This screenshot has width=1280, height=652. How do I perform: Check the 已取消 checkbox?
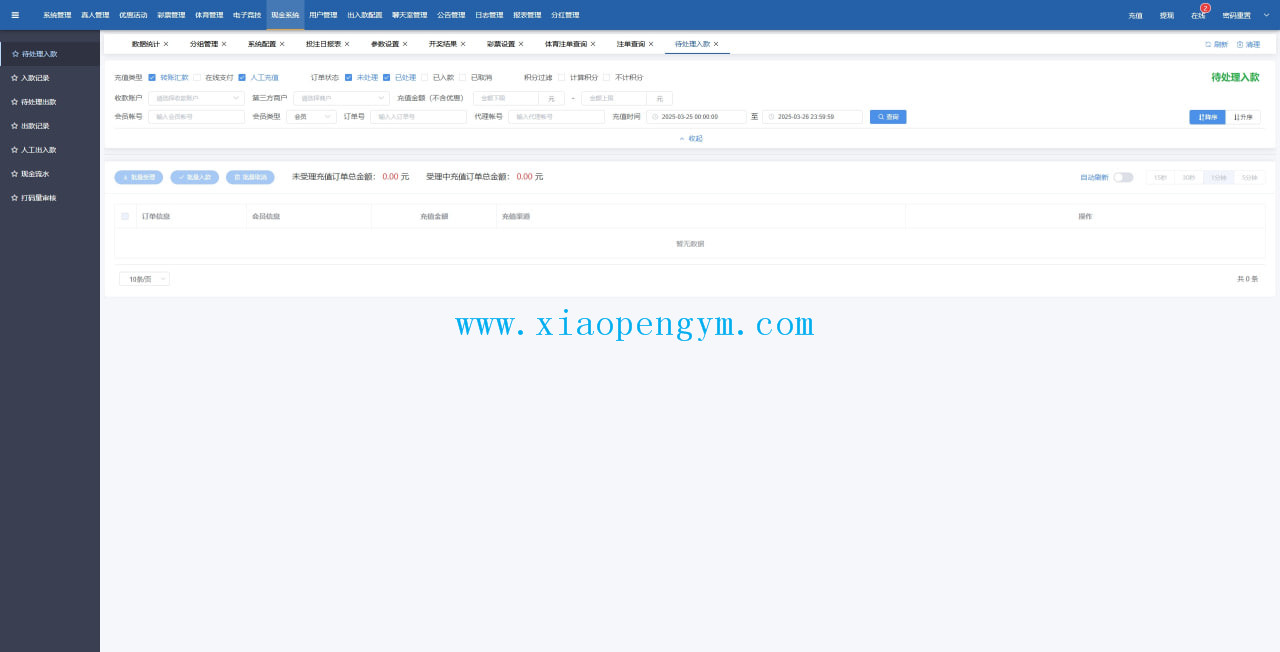(x=462, y=77)
